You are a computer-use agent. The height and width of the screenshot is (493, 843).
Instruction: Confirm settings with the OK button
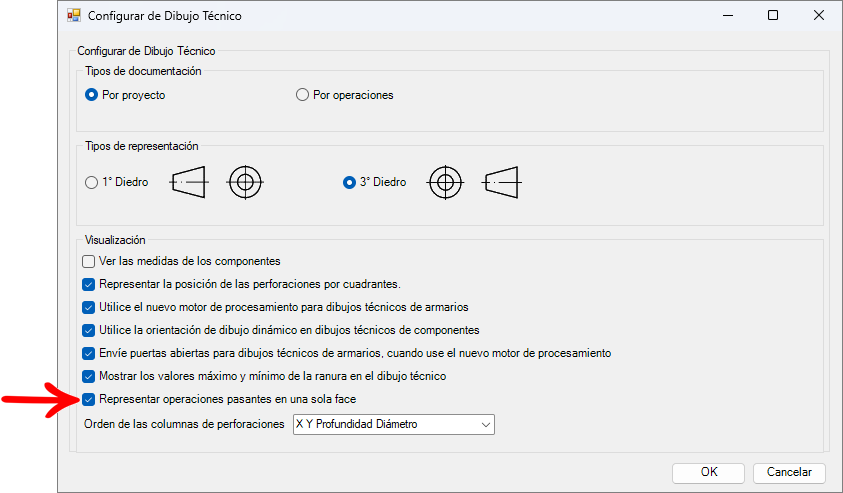[x=708, y=473]
